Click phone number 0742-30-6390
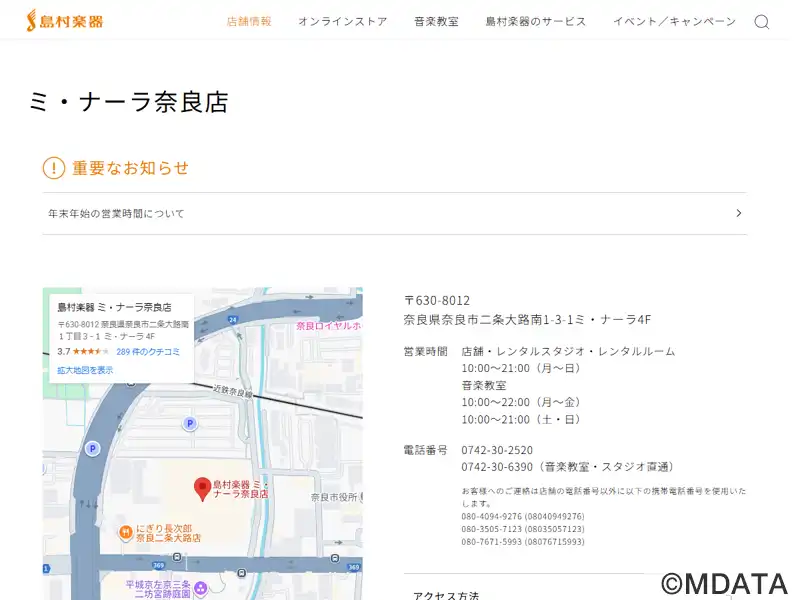The height and width of the screenshot is (600, 800). pos(497,467)
